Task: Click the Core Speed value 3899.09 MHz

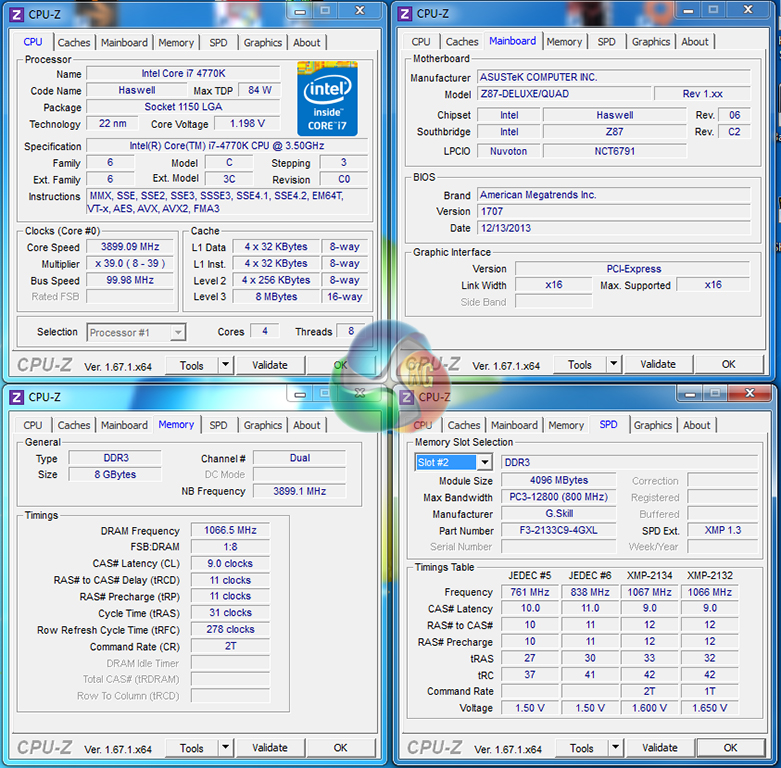Action: pos(130,247)
